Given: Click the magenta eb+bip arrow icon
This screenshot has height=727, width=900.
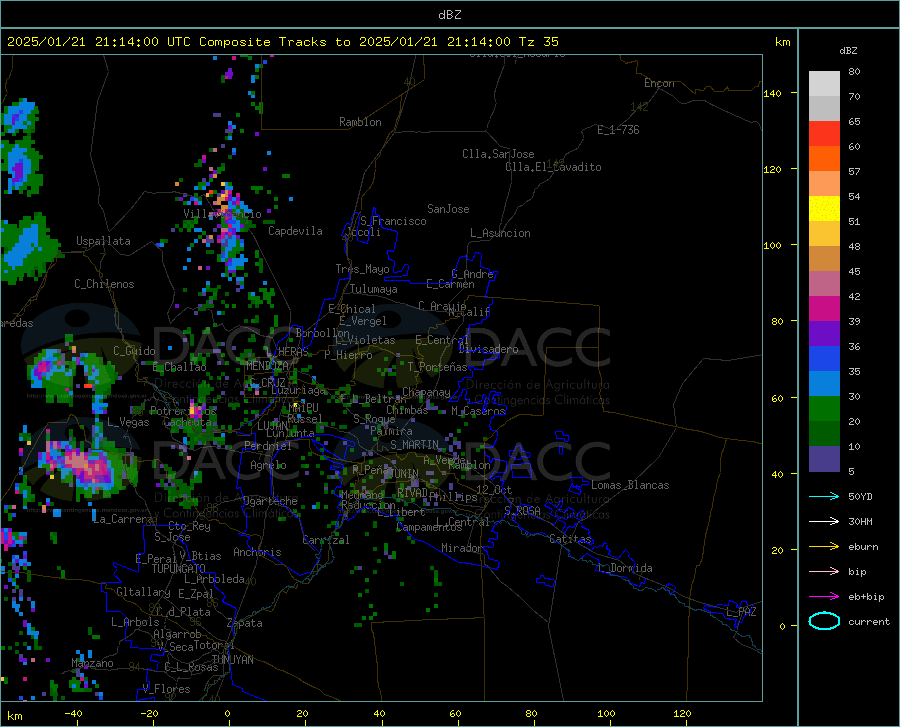Looking at the screenshot, I should (824, 597).
